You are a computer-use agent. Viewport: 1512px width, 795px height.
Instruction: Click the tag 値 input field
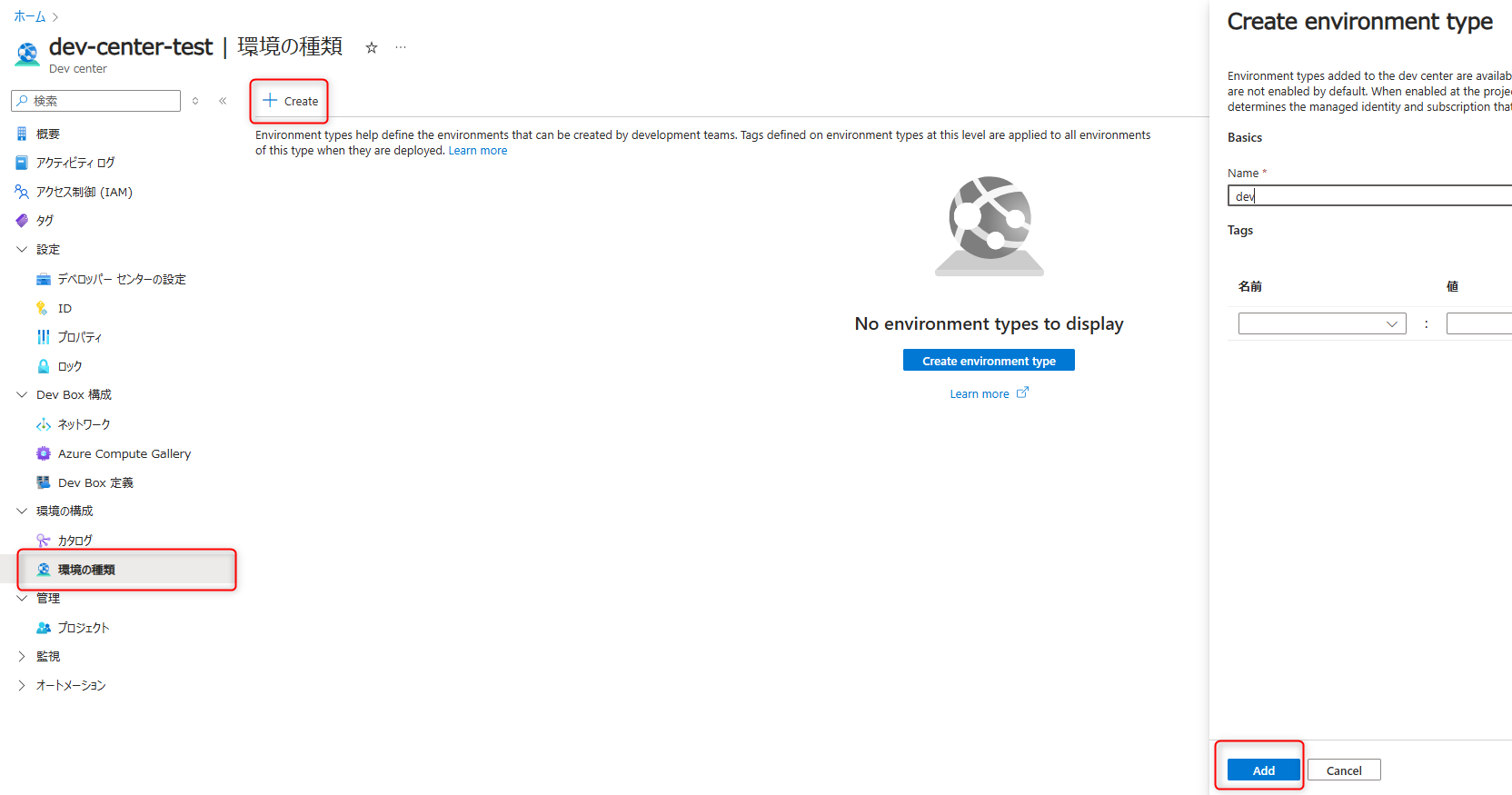click(1479, 323)
